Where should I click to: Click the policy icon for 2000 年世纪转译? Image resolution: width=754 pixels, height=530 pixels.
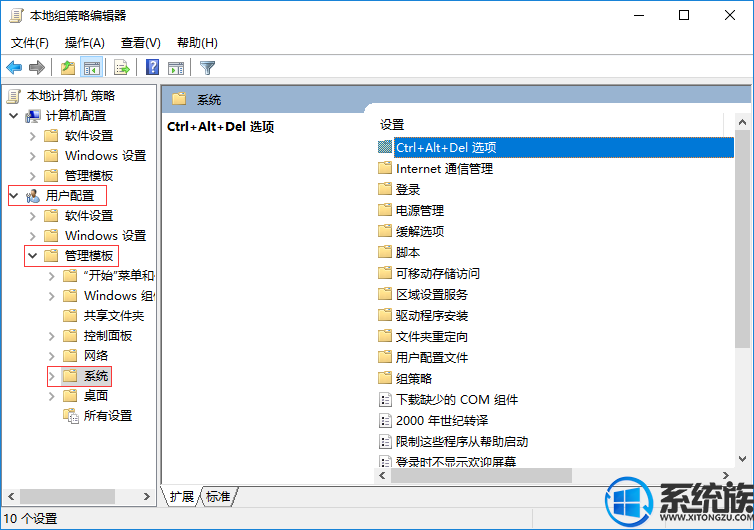point(385,421)
